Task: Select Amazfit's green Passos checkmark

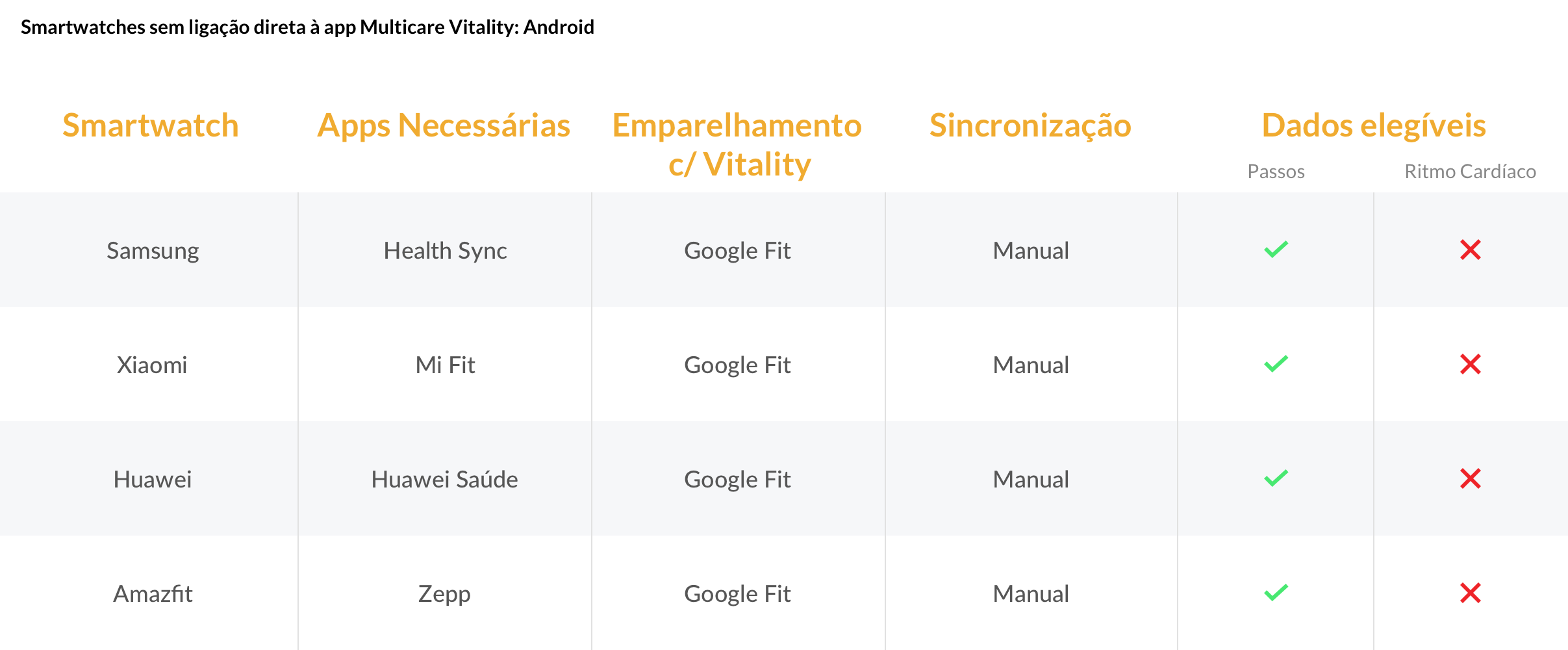Action: click(1276, 593)
